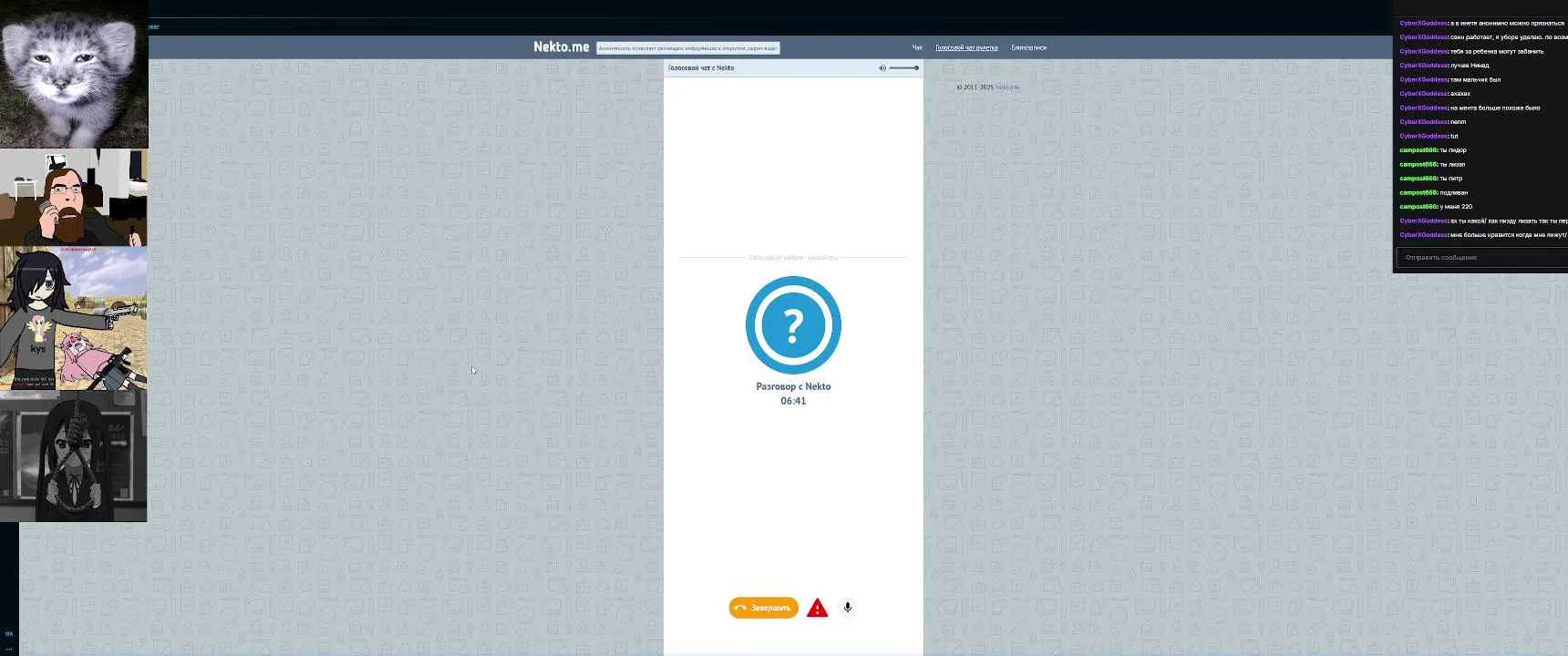
Task: Click the question mark avatar
Action: pyautogui.click(x=793, y=325)
